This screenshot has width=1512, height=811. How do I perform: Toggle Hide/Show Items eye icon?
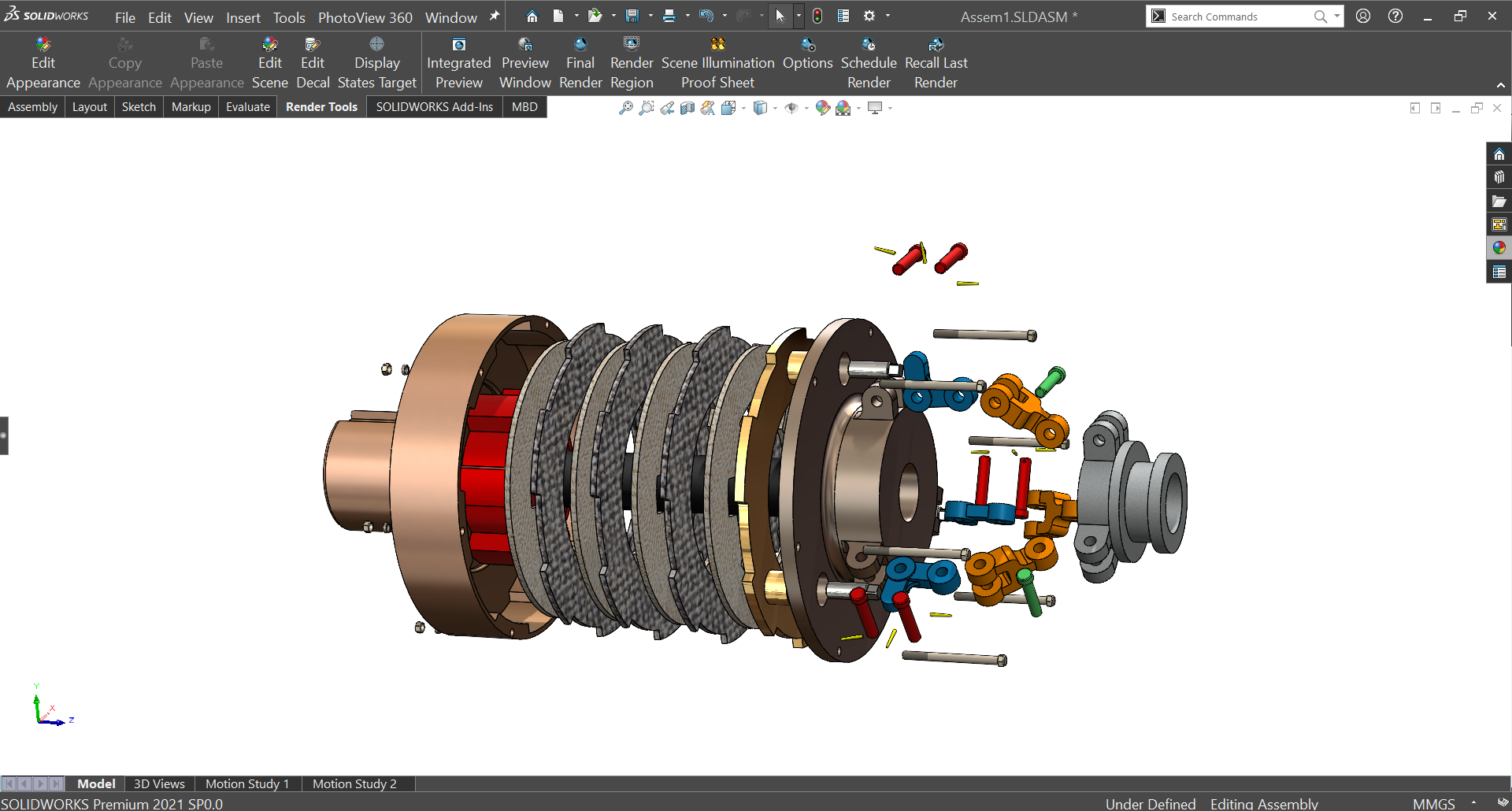(793, 108)
